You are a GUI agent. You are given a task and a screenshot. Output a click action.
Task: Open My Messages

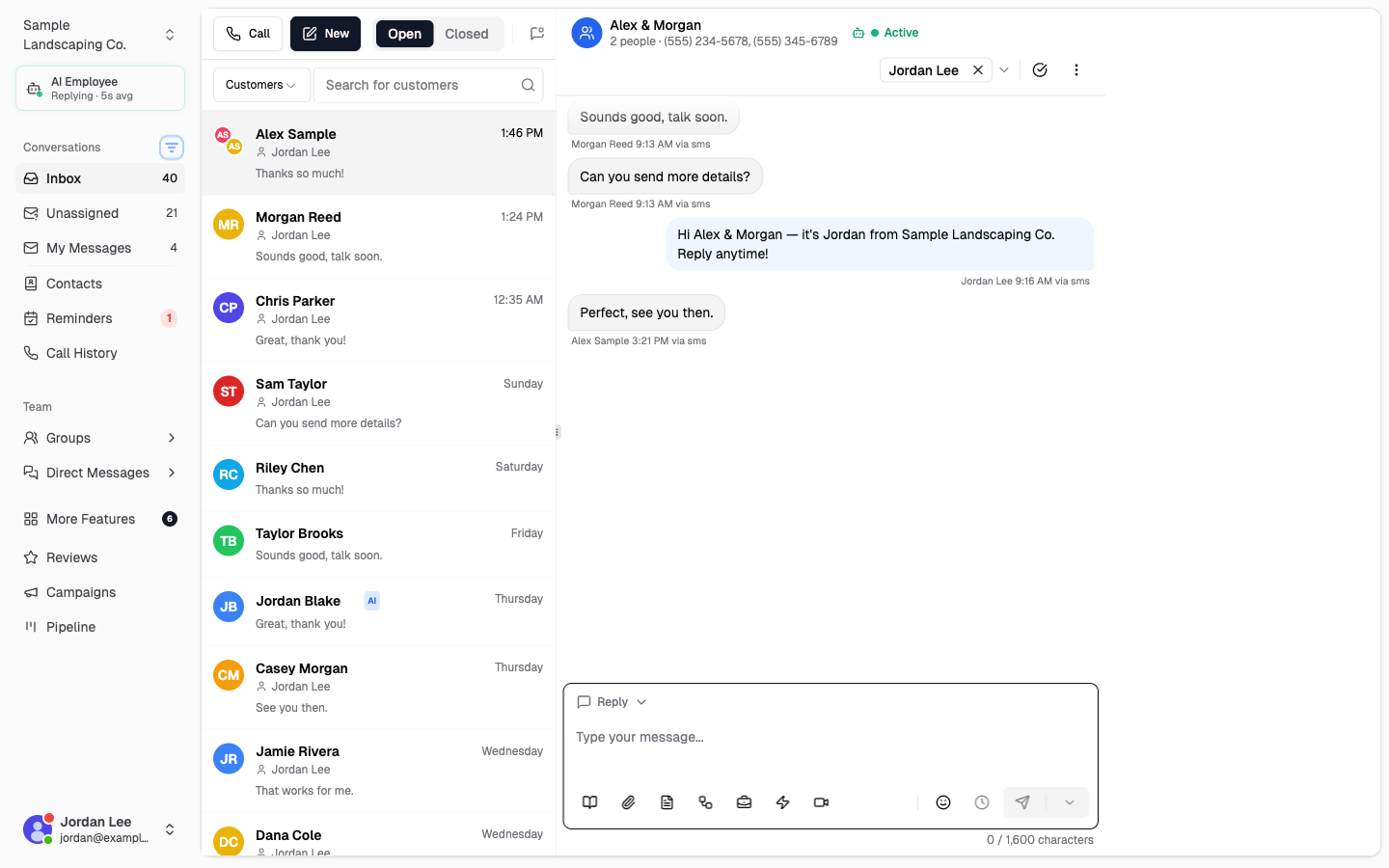click(100, 248)
